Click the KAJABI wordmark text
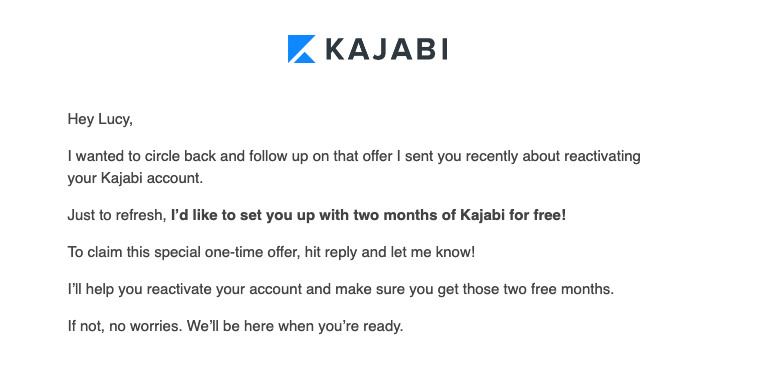The width and height of the screenshot is (772, 366). [386, 50]
